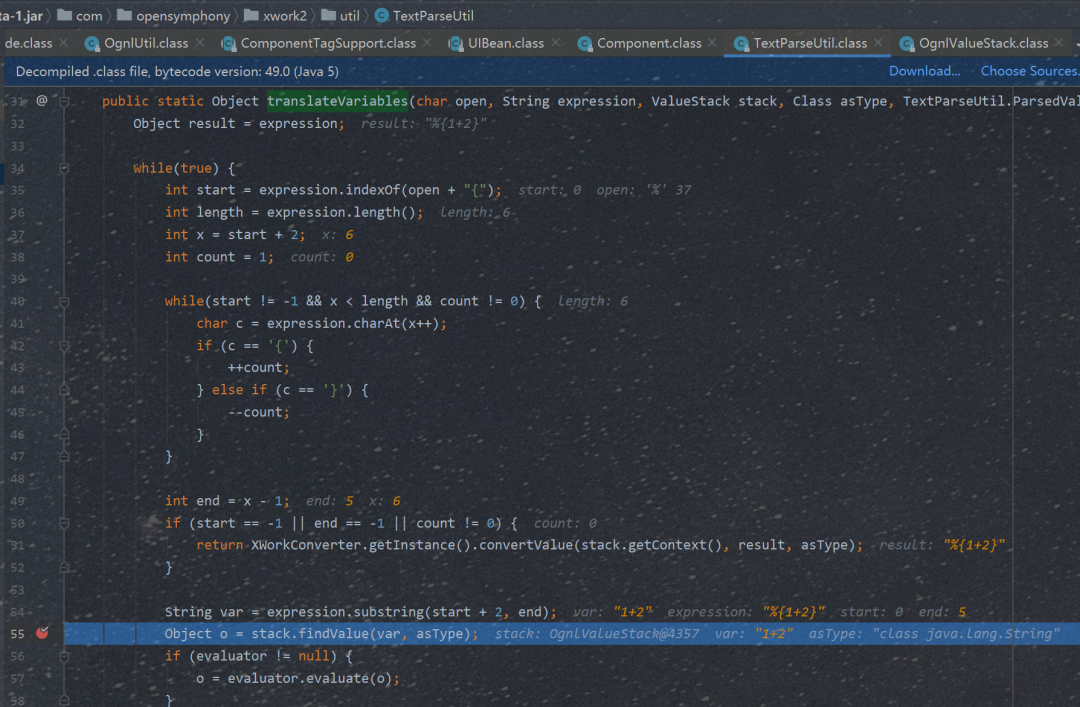Click the class icon on the OgnlUtil.class tab
Viewport: 1080px width, 707px height.
tap(92, 43)
